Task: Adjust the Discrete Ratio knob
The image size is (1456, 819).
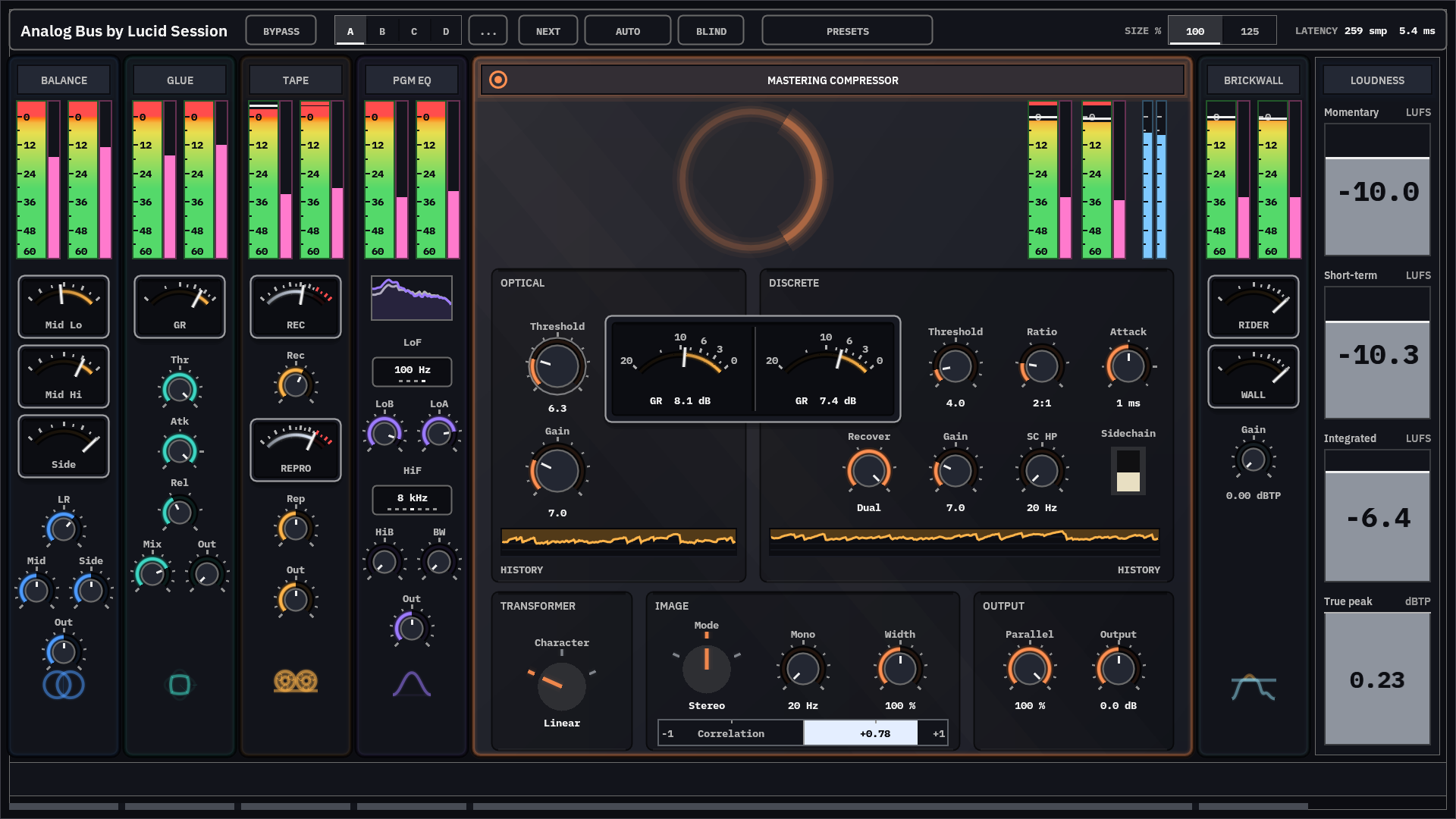Action: coord(1042,366)
